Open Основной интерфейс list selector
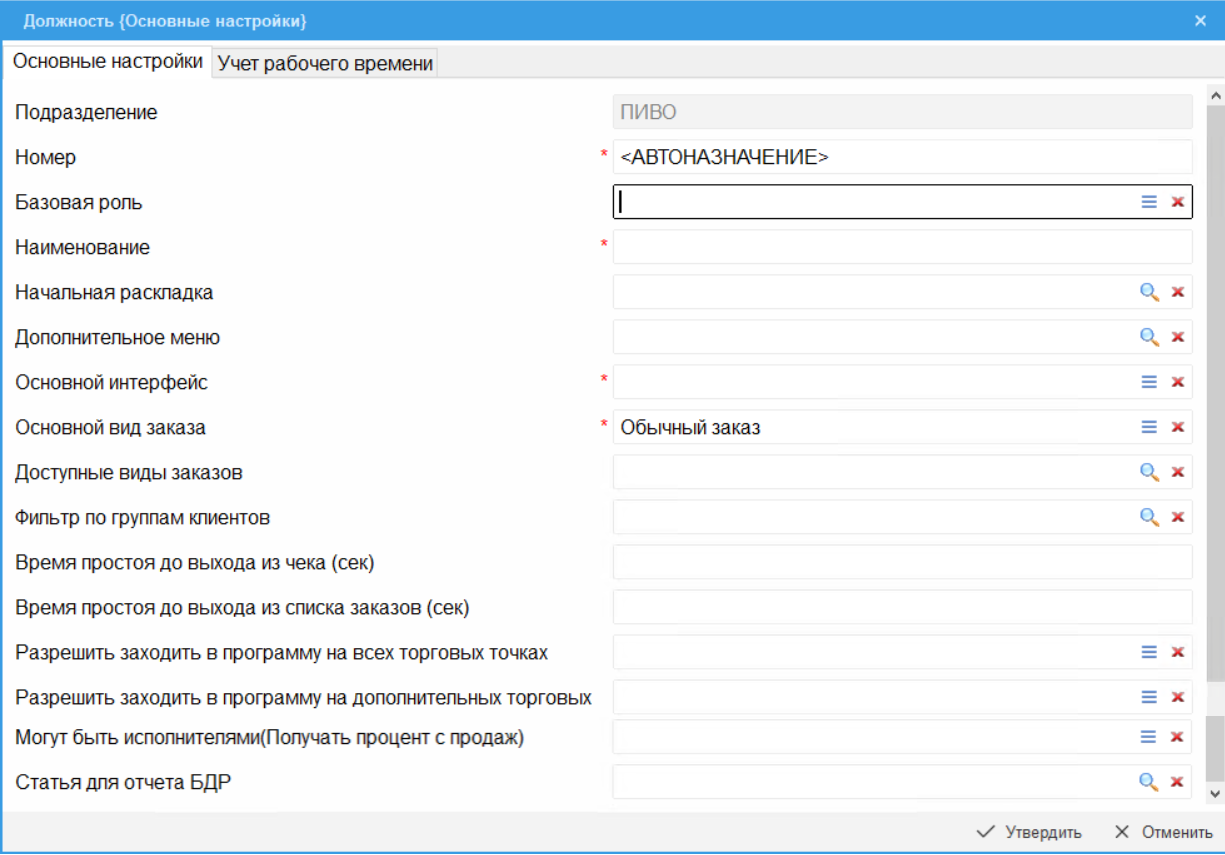Screen dimensions: 1225x855 [1149, 382]
